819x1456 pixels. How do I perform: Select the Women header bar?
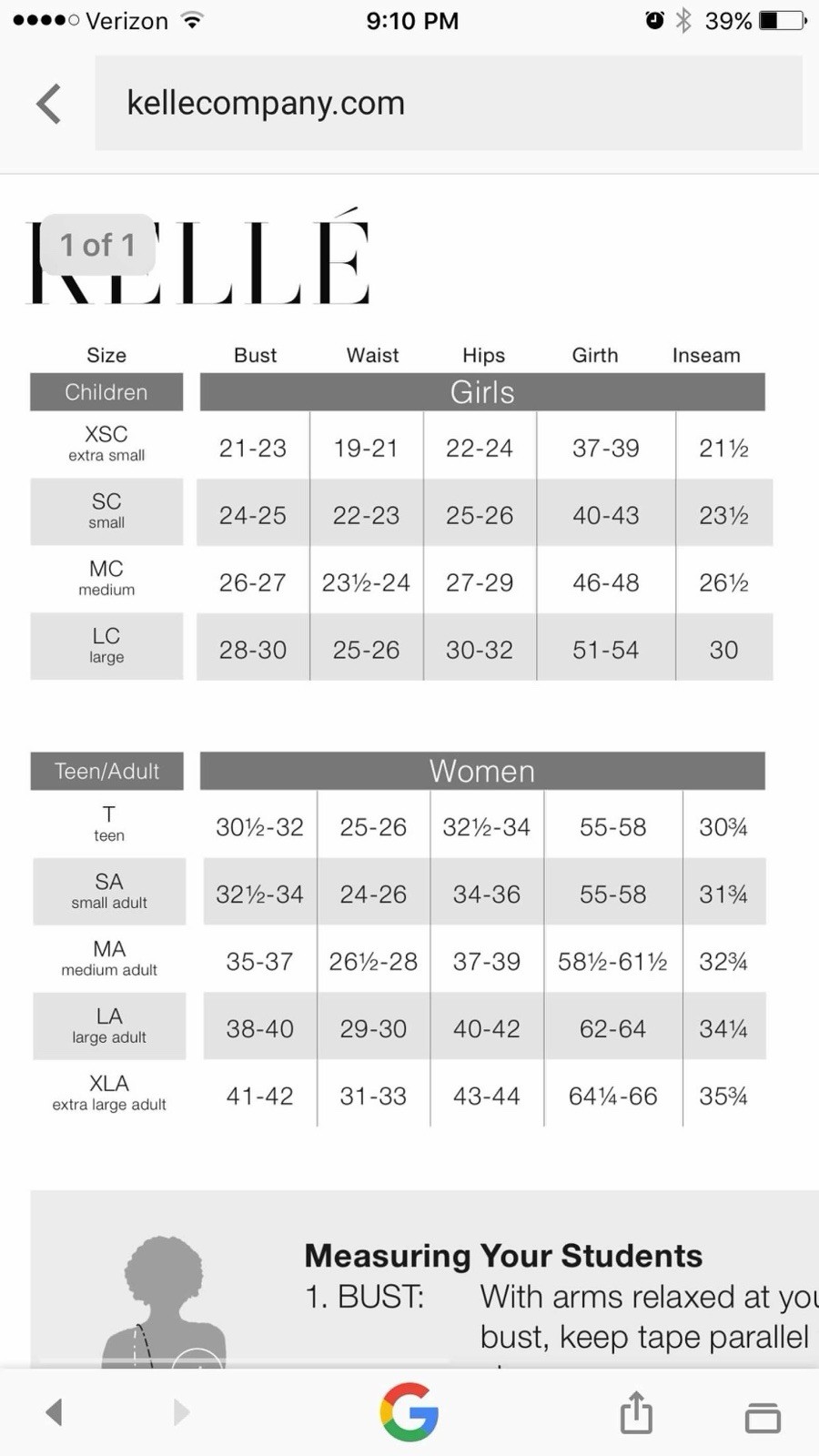pos(481,771)
